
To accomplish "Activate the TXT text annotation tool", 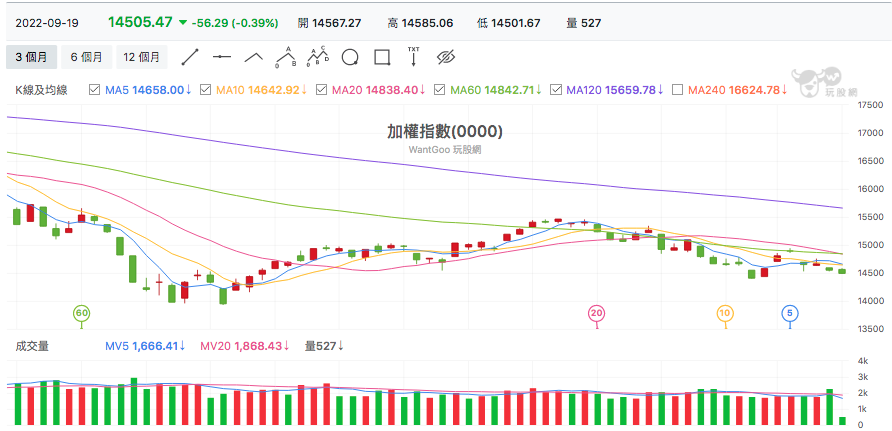I will coord(414,57).
